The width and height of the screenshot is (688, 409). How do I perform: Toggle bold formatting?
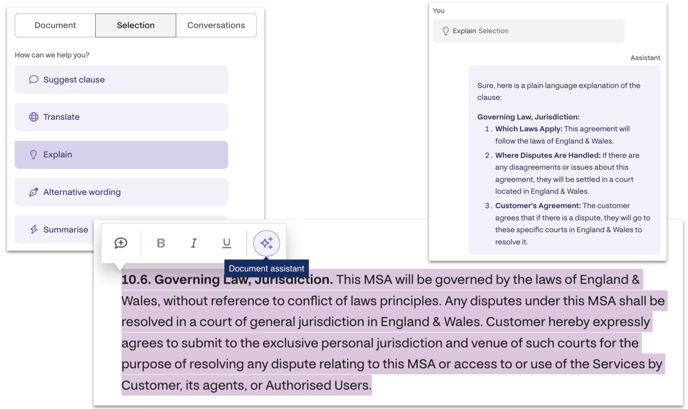[x=160, y=243]
